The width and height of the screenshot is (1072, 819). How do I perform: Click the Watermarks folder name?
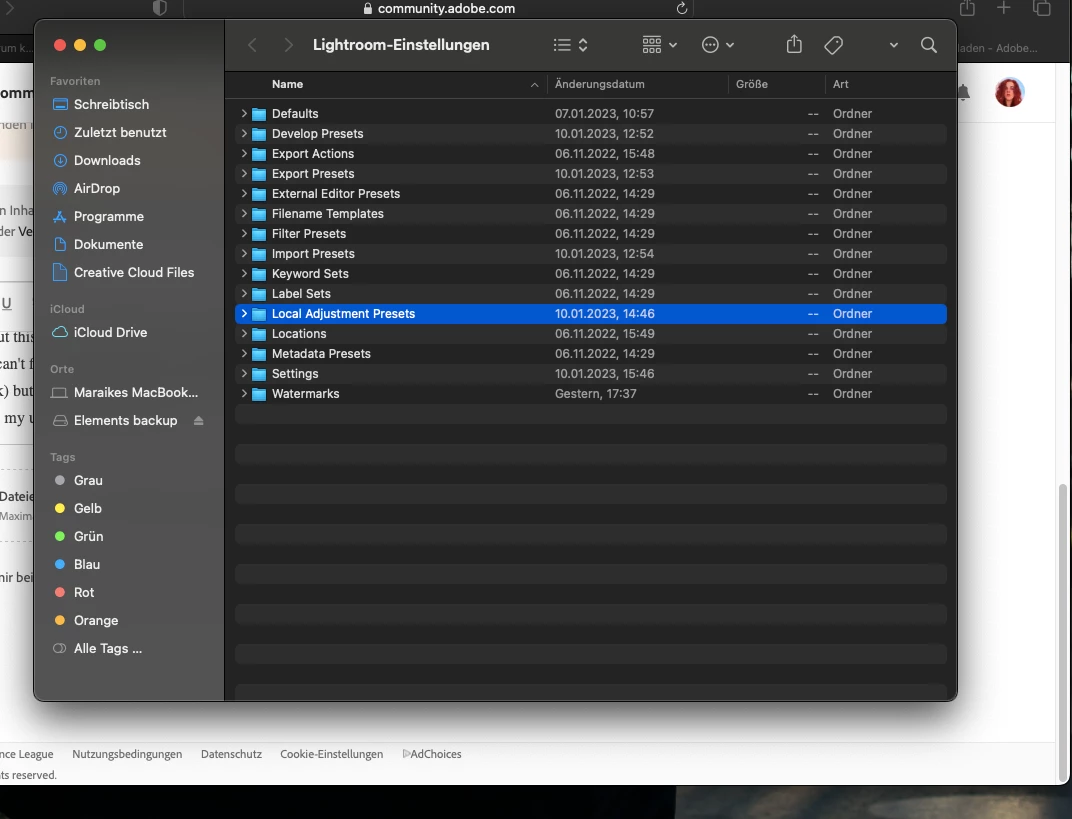(x=305, y=394)
